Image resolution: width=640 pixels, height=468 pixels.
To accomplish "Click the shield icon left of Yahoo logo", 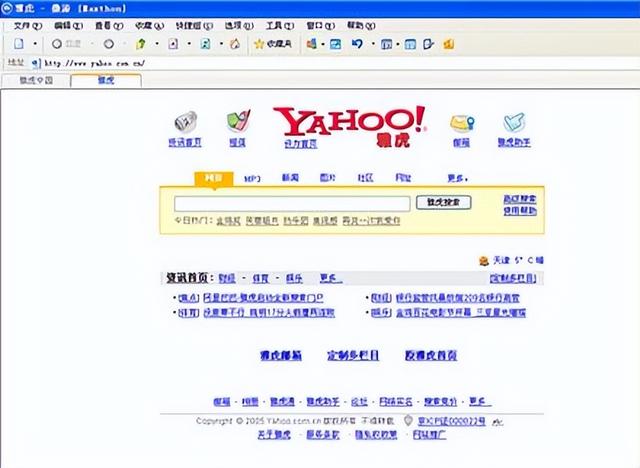I will pyautogui.click(x=237, y=122).
